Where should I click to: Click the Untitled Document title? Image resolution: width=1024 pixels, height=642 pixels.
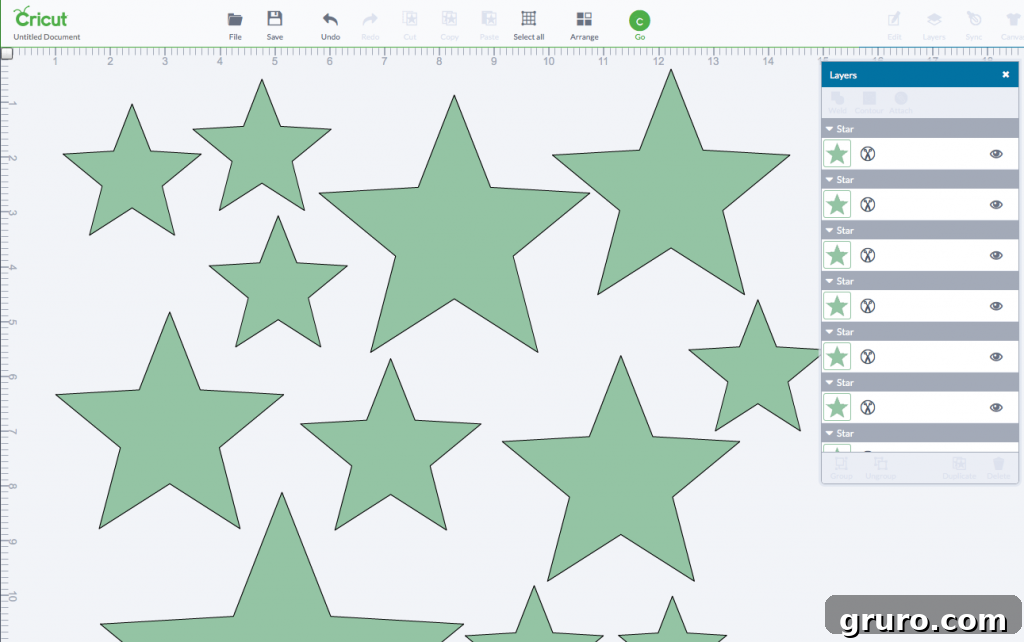(x=47, y=37)
